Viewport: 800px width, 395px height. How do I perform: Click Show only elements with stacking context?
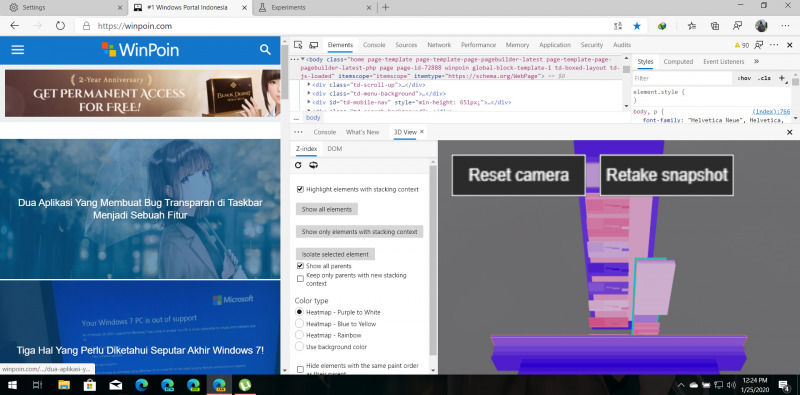pyautogui.click(x=359, y=232)
